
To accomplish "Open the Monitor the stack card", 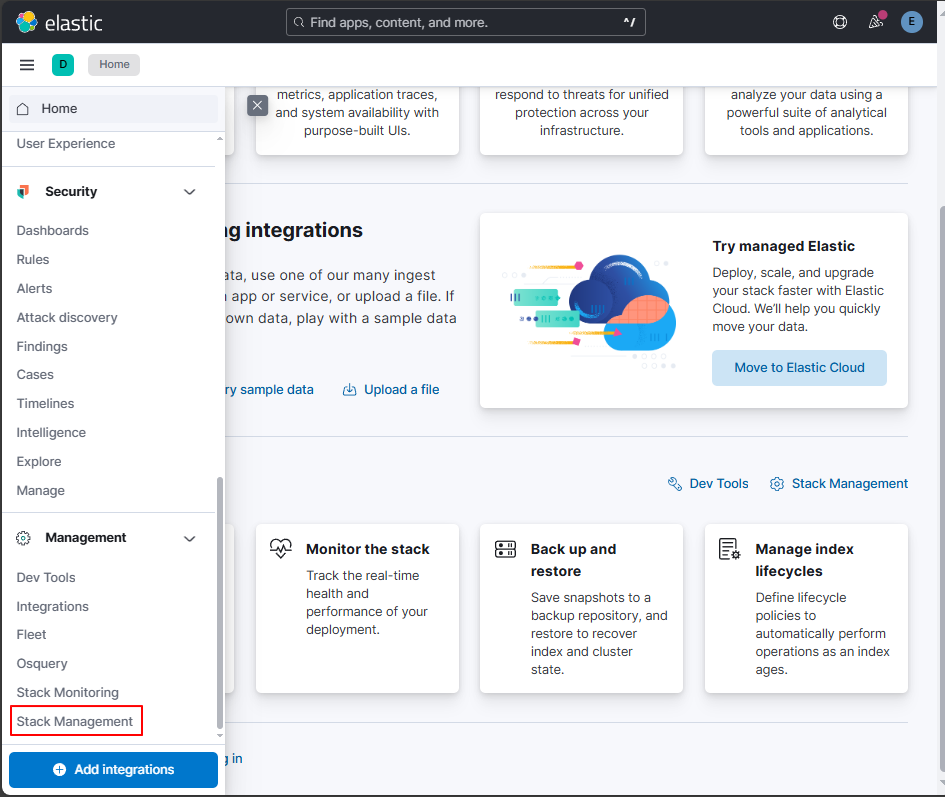I will (x=357, y=608).
